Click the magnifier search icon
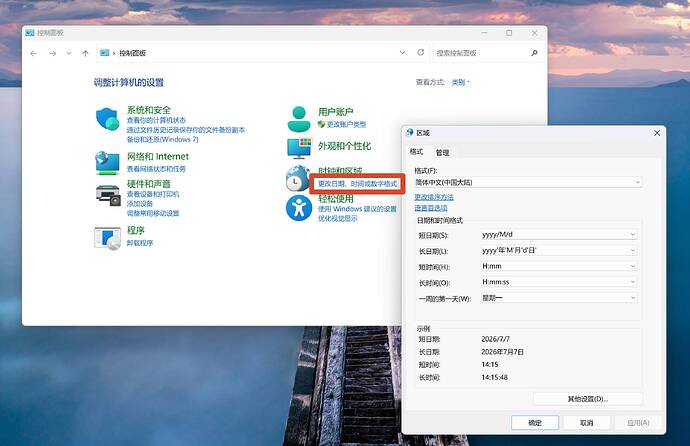This screenshot has width=690, height=446. click(x=534, y=53)
